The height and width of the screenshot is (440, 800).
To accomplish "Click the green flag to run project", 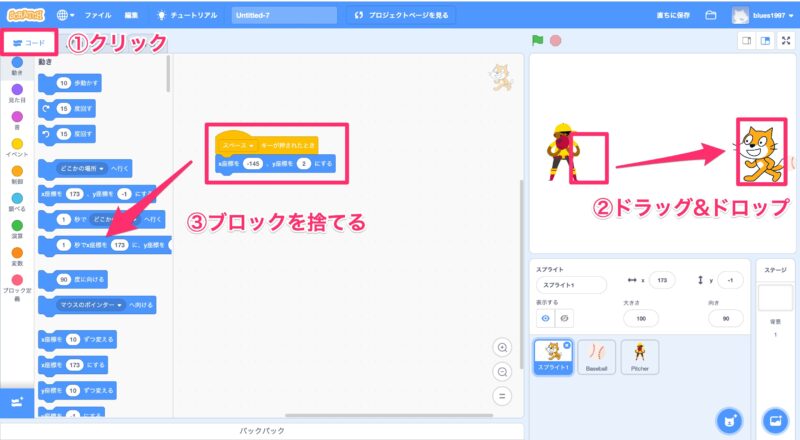I will coord(537,41).
